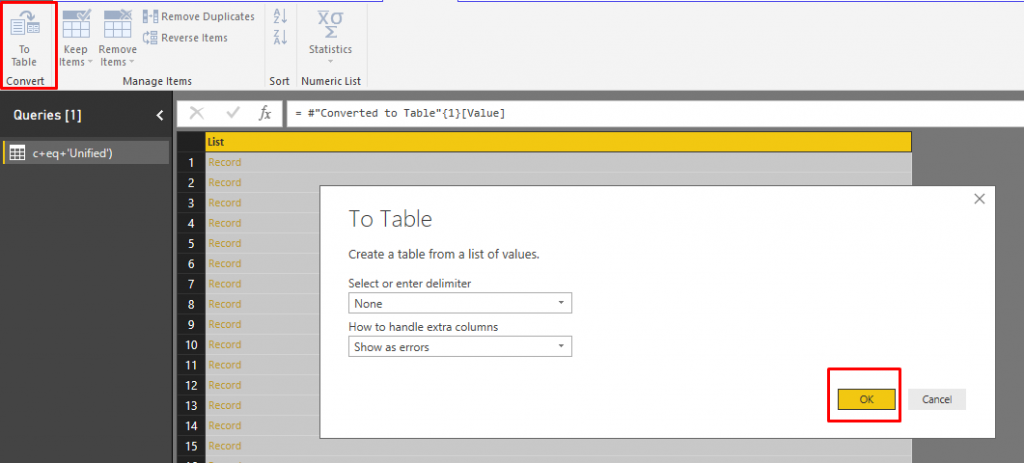The image size is (1024, 463).
Task: Click Remove Duplicates in Manage Items
Action: (199, 16)
